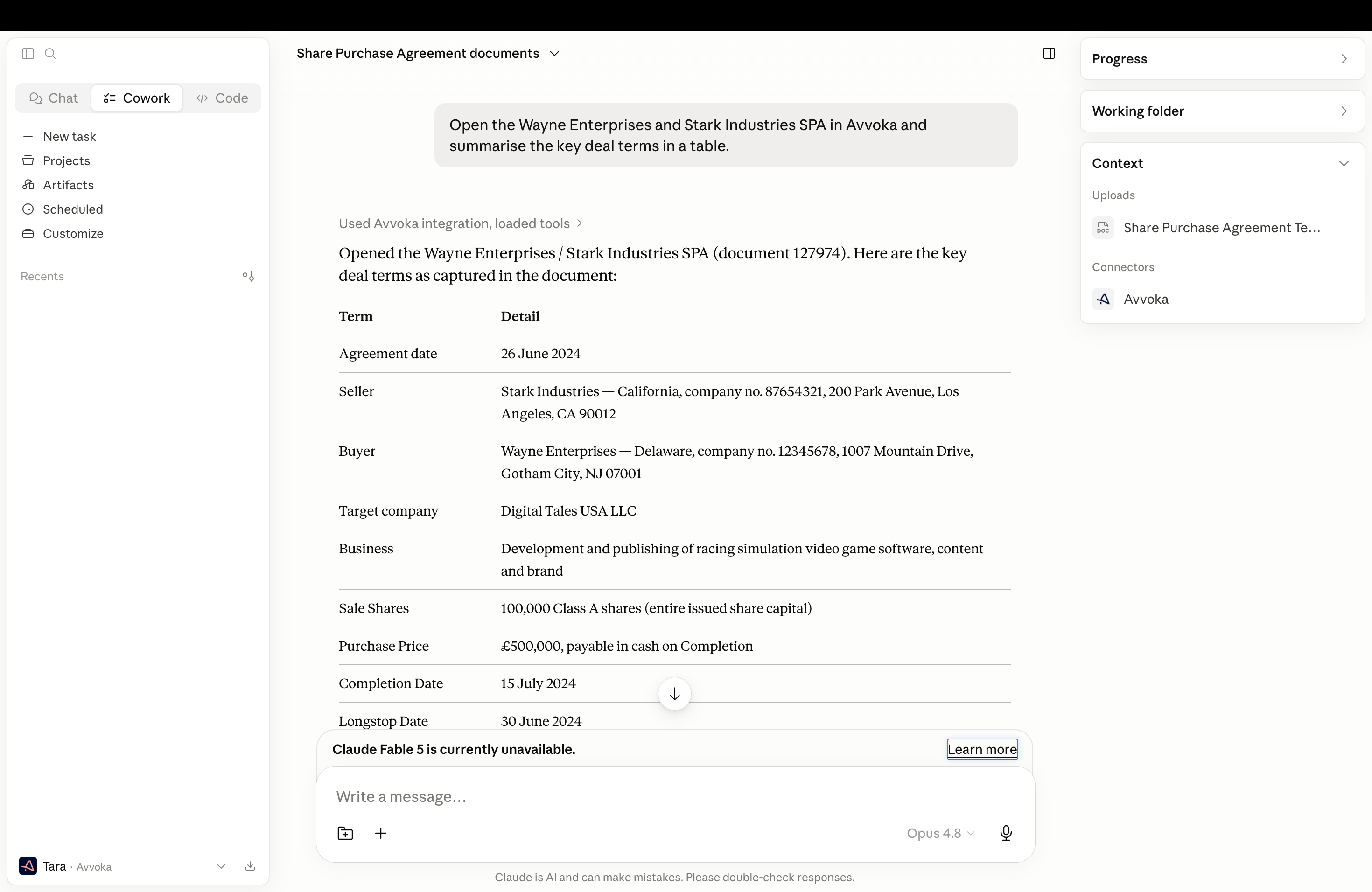Viewport: 1372px width, 892px height.
Task: Select the '15 July 2024' completion date
Action: pyautogui.click(x=538, y=684)
